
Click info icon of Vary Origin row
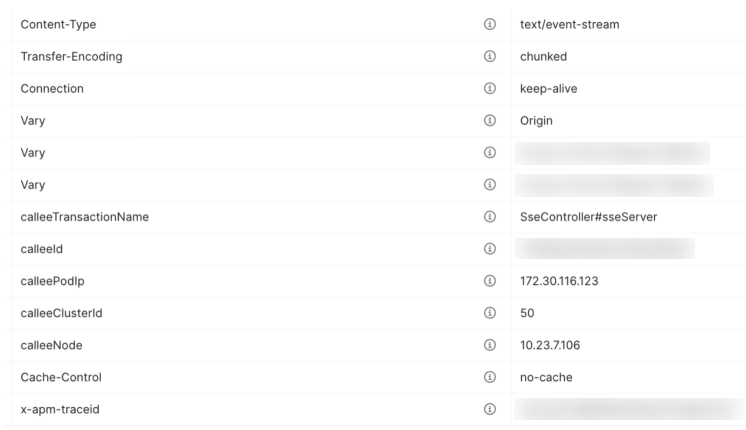(490, 120)
